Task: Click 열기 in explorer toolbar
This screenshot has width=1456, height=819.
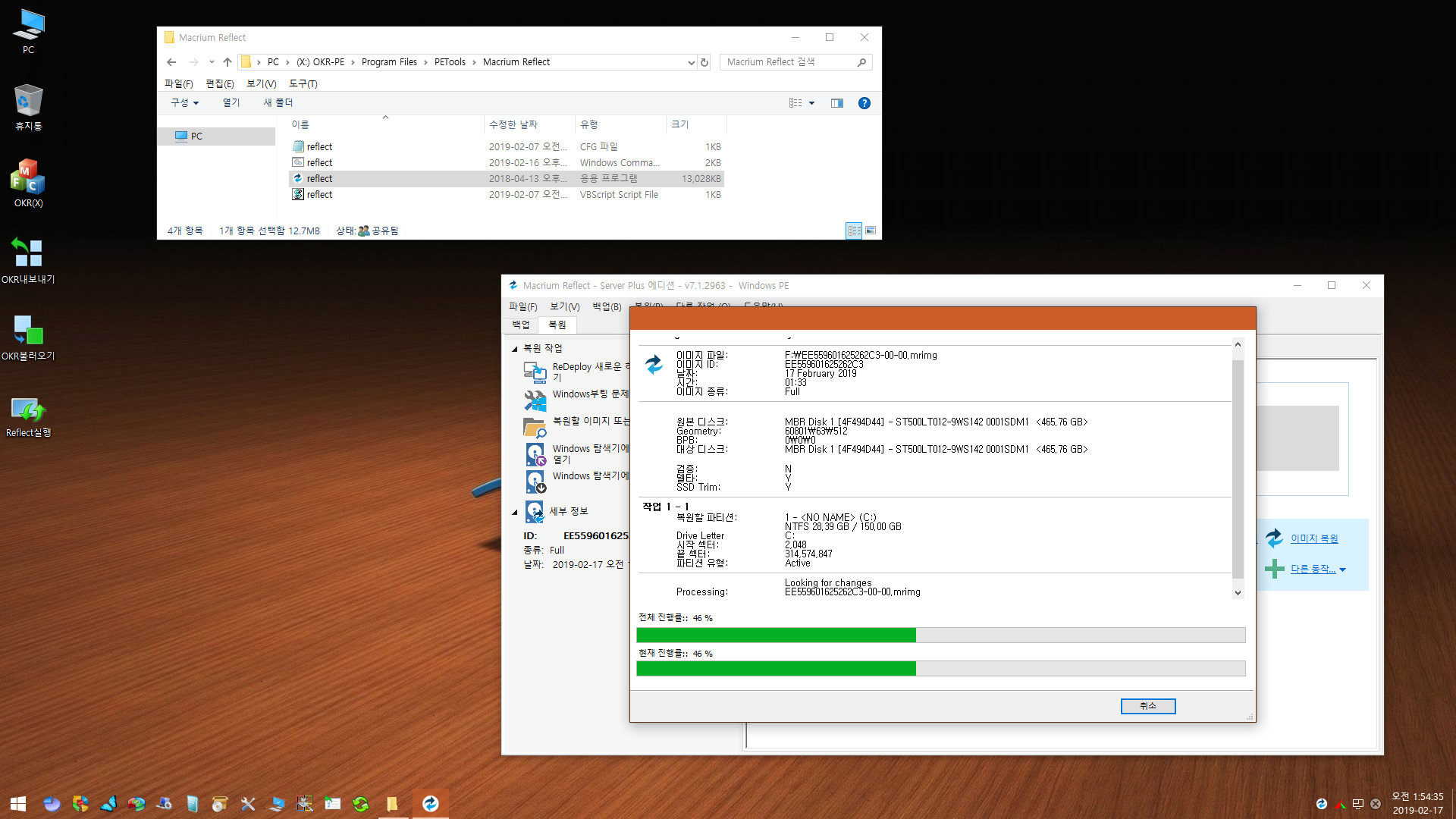Action: coord(231,103)
